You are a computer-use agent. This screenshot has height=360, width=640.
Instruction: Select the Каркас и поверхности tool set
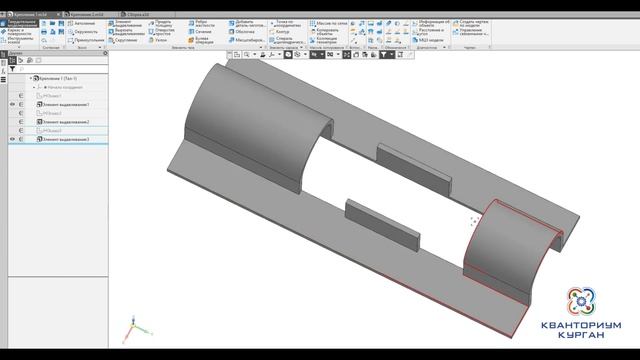[x=20, y=32]
